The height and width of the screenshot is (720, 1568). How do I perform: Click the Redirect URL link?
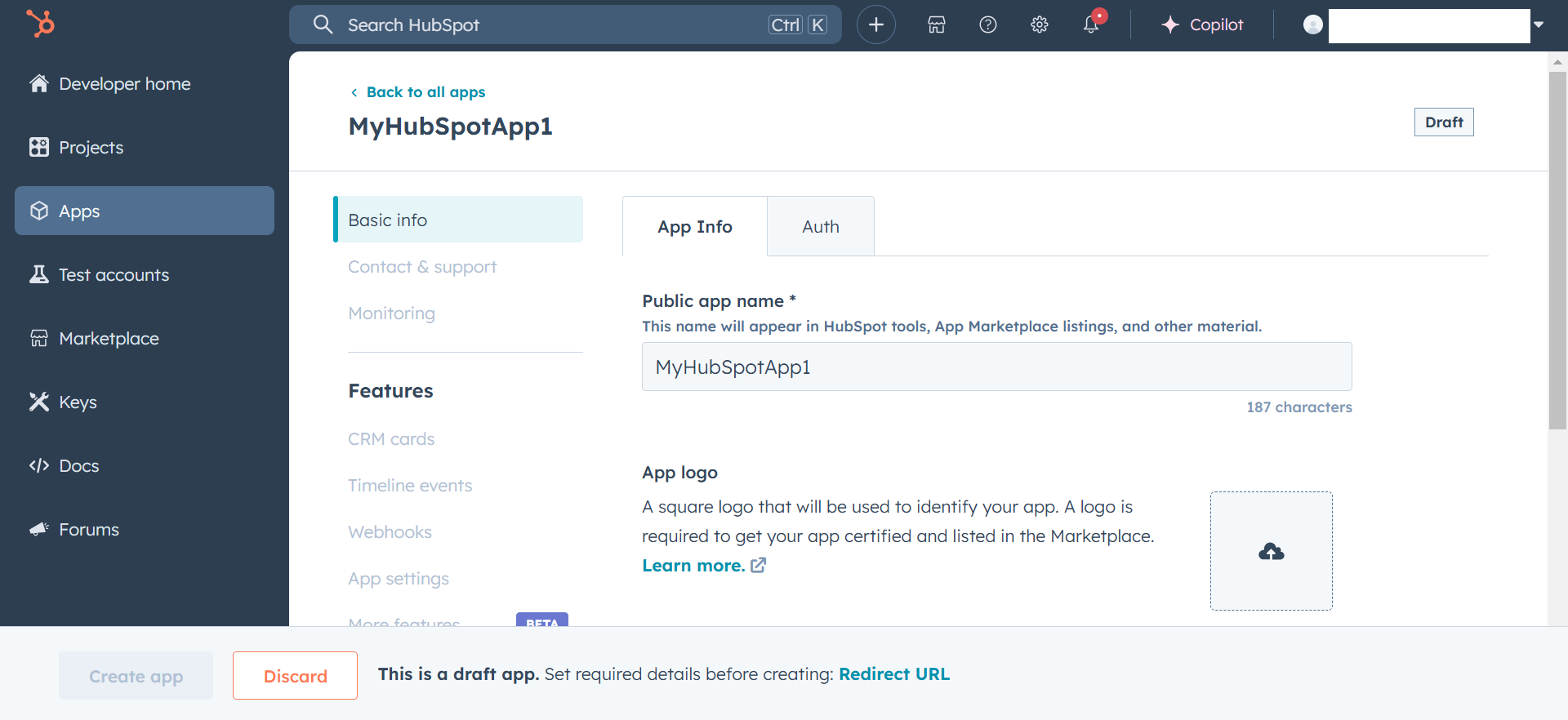click(x=894, y=674)
